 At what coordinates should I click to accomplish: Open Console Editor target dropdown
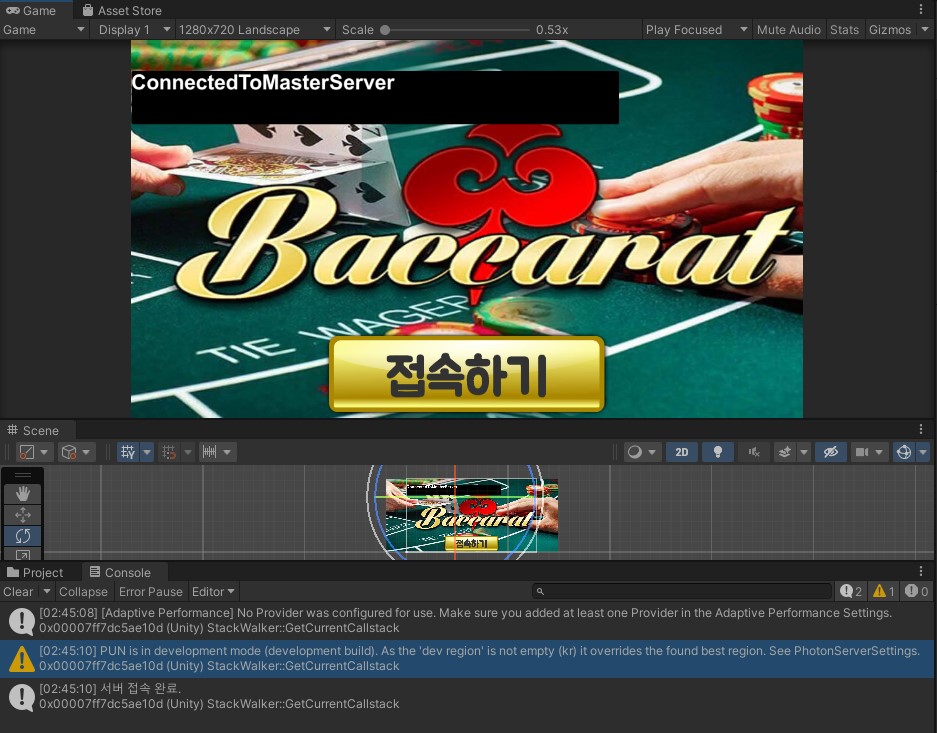213,591
